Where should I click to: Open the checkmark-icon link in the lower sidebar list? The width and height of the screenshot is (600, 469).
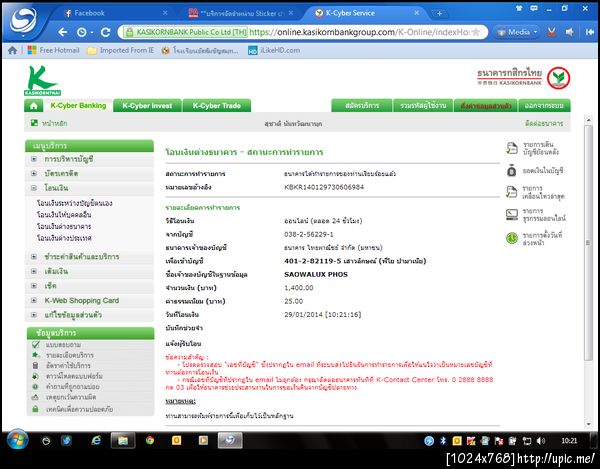tap(63, 345)
